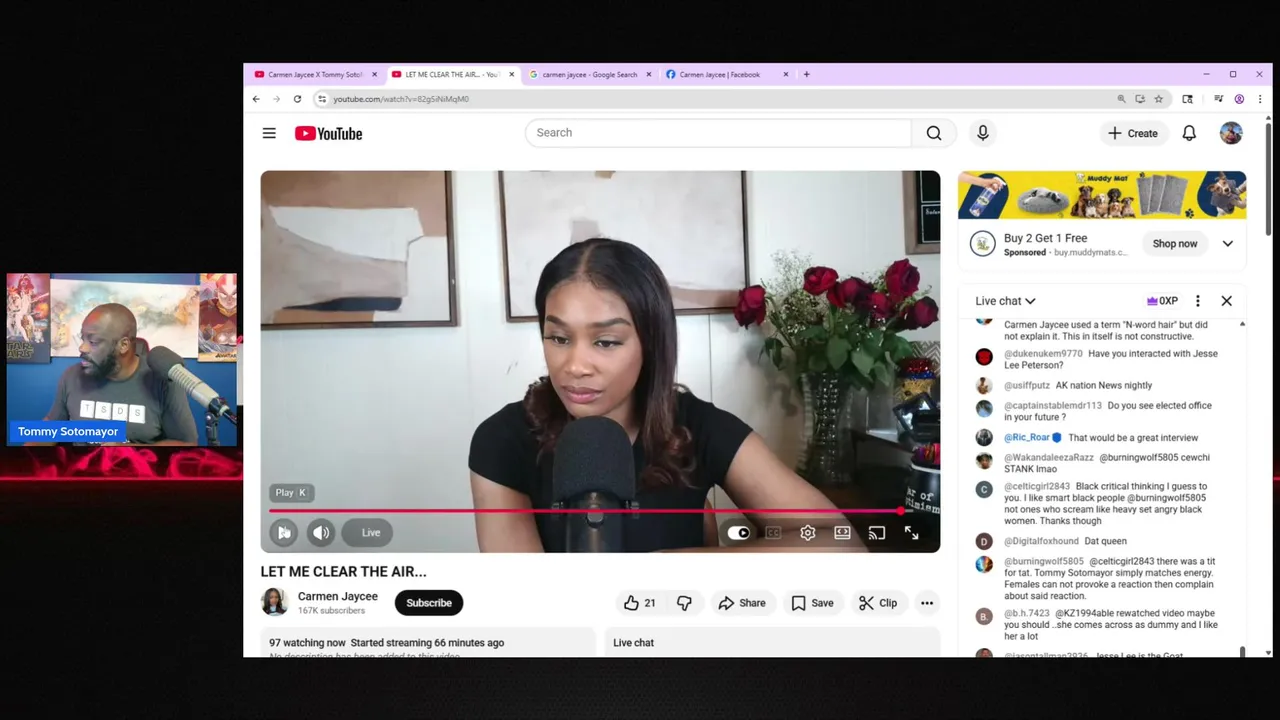This screenshot has width=1280, height=720.
Task: Open the player settings gear
Action: tap(808, 533)
